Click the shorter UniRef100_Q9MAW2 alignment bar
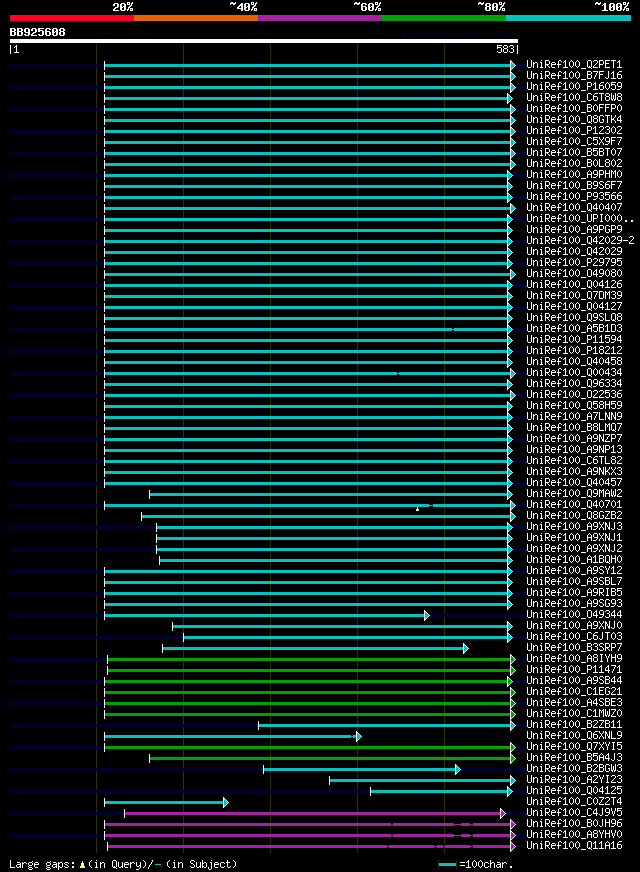 click(331, 494)
